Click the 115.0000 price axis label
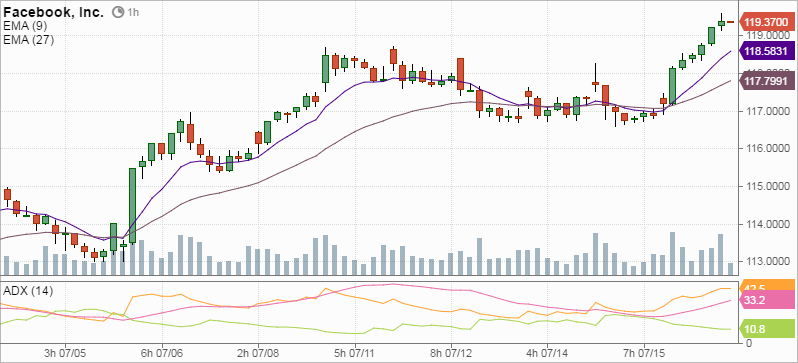This screenshot has width=798, height=363. tap(768, 186)
